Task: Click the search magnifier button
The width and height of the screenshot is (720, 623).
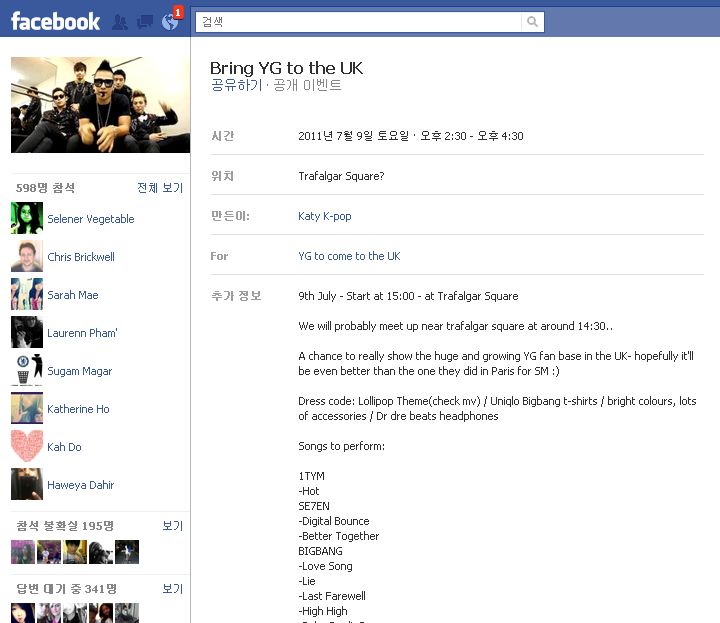Action: (x=532, y=22)
